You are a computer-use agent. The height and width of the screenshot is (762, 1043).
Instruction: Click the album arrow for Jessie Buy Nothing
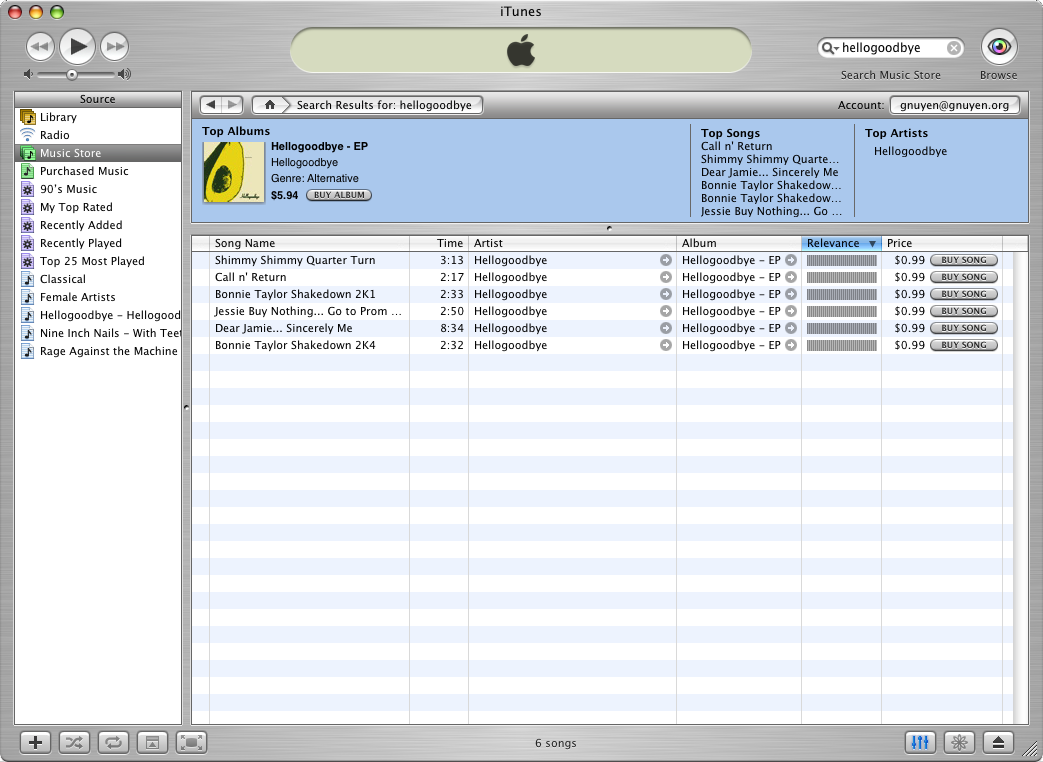point(790,311)
